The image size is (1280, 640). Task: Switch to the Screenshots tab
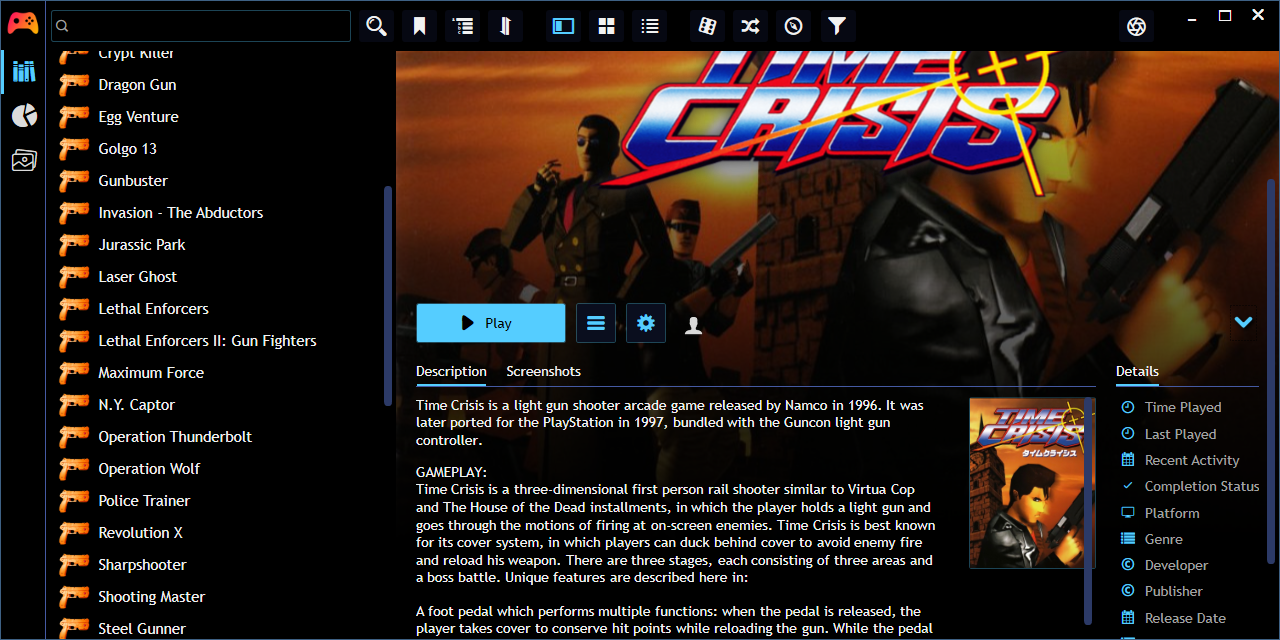(x=543, y=371)
